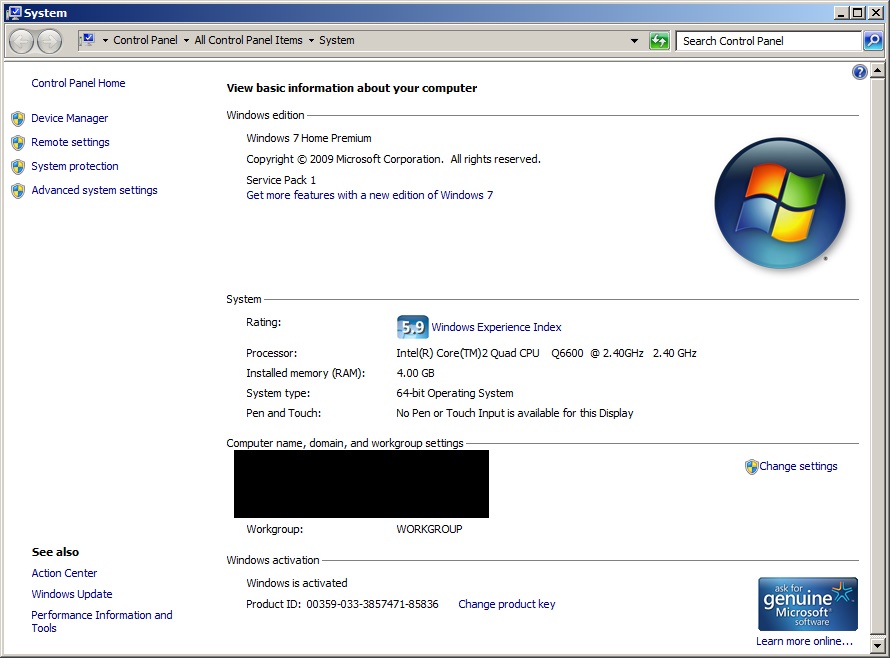Click the Forward navigation arrow

tap(50, 41)
